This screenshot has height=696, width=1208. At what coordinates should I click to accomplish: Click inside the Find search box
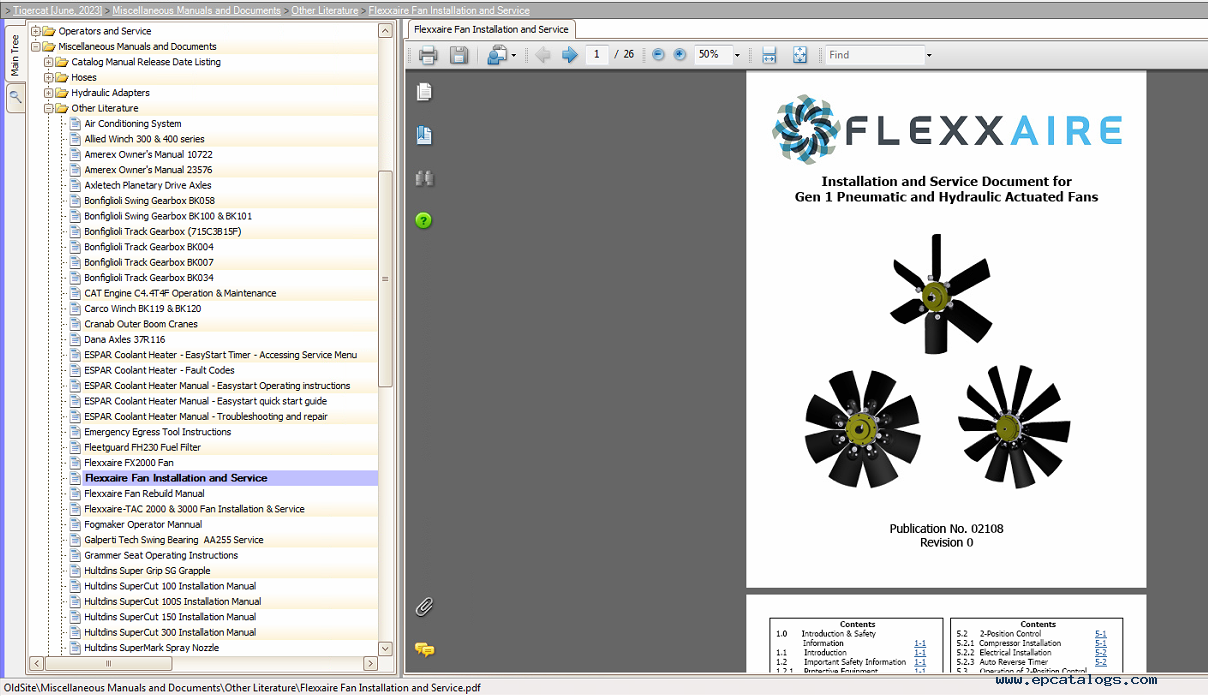point(874,55)
